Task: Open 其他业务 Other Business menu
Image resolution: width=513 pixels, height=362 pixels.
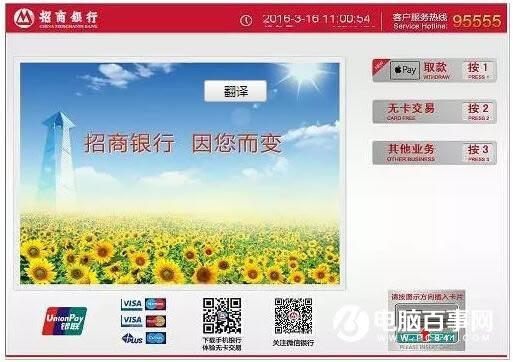Action: click(x=434, y=153)
